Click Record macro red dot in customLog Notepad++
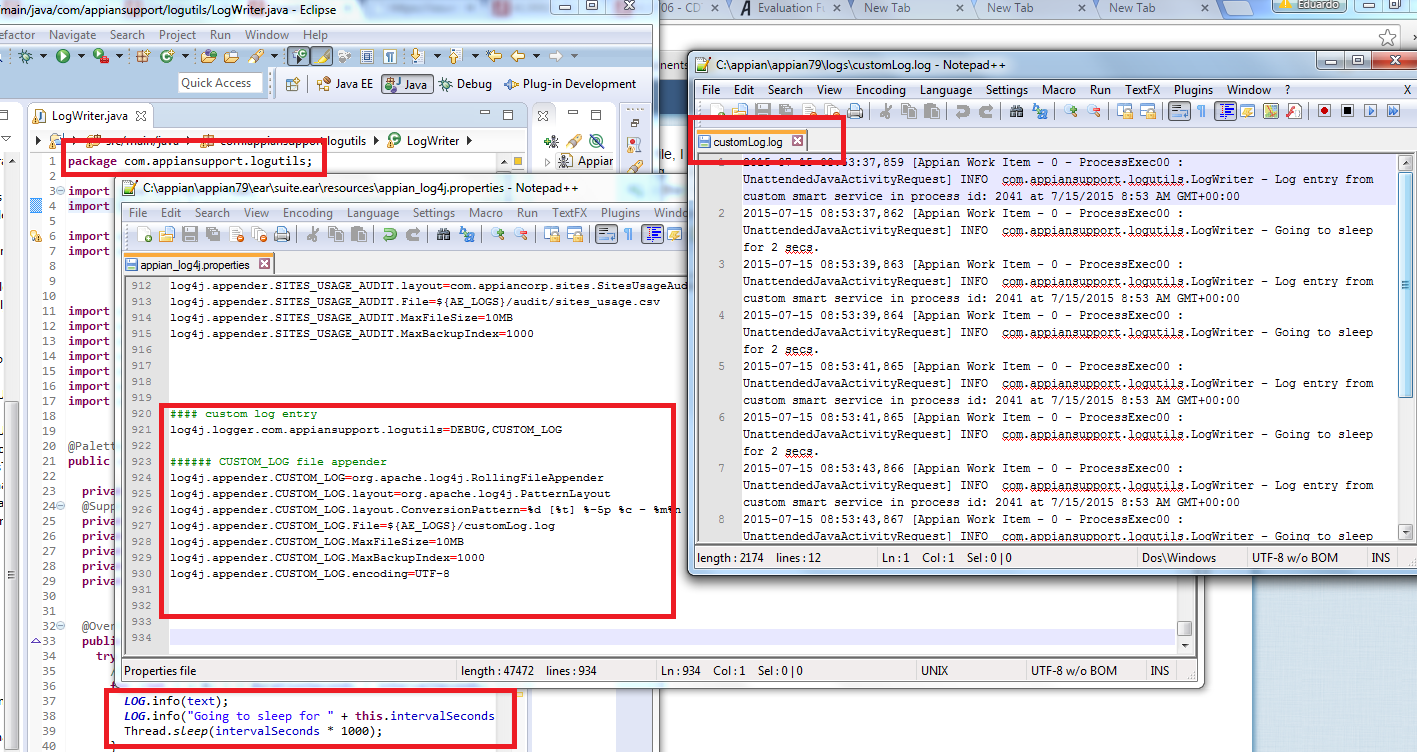This screenshot has width=1417, height=752. tap(1325, 111)
